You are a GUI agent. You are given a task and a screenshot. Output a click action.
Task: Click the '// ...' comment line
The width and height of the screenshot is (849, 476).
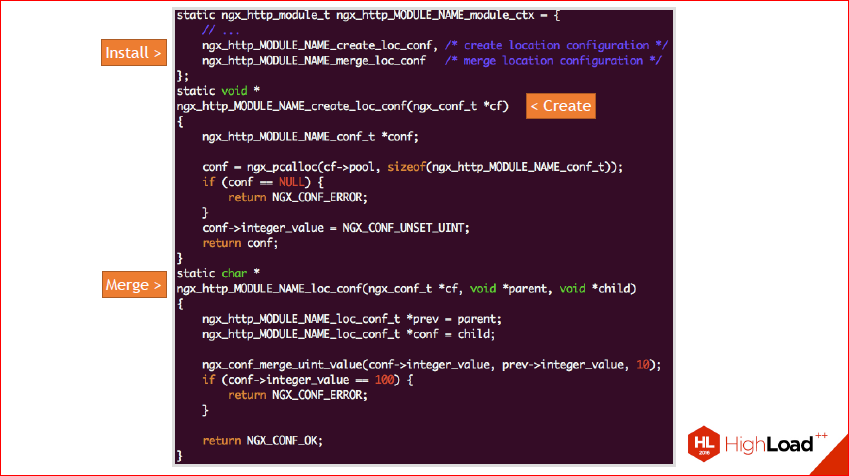(x=221, y=30)
